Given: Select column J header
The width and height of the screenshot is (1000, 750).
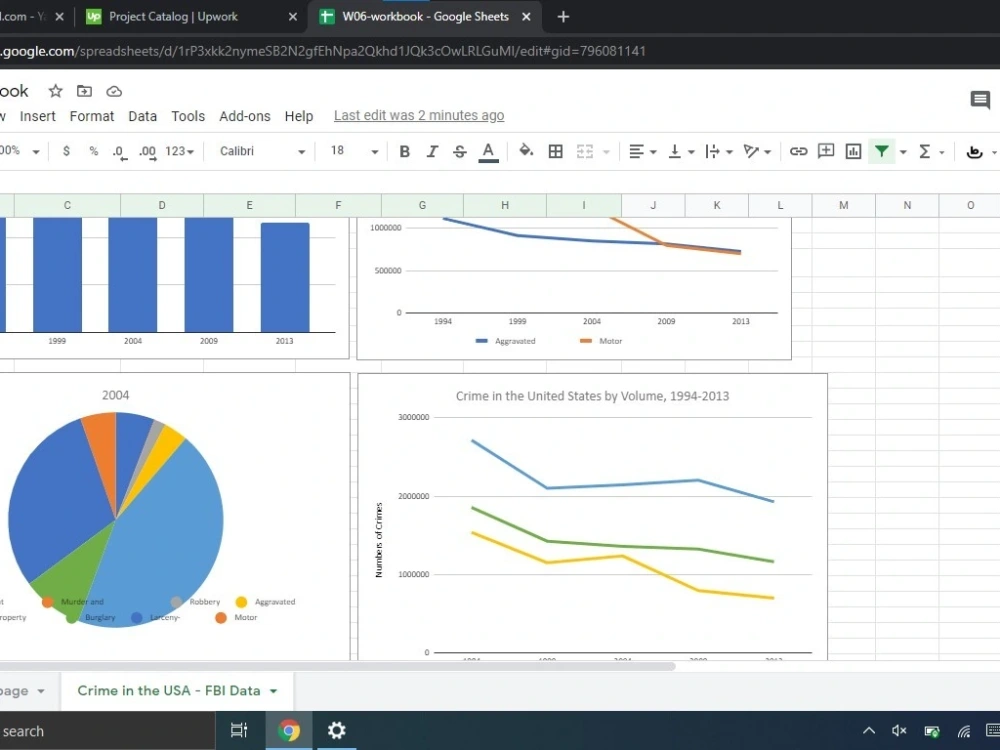Looking at the screenshot, I should [653, 205].
